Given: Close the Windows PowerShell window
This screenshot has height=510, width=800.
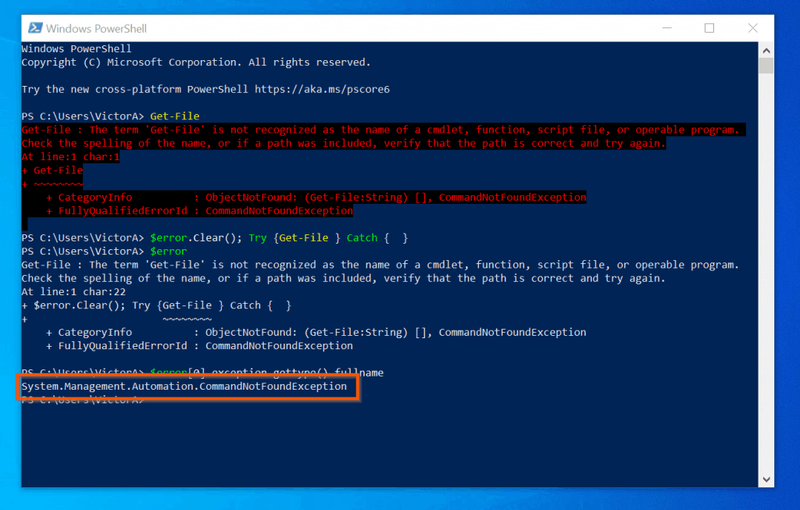Looking at the screenshot, I should tap(753, 28).
